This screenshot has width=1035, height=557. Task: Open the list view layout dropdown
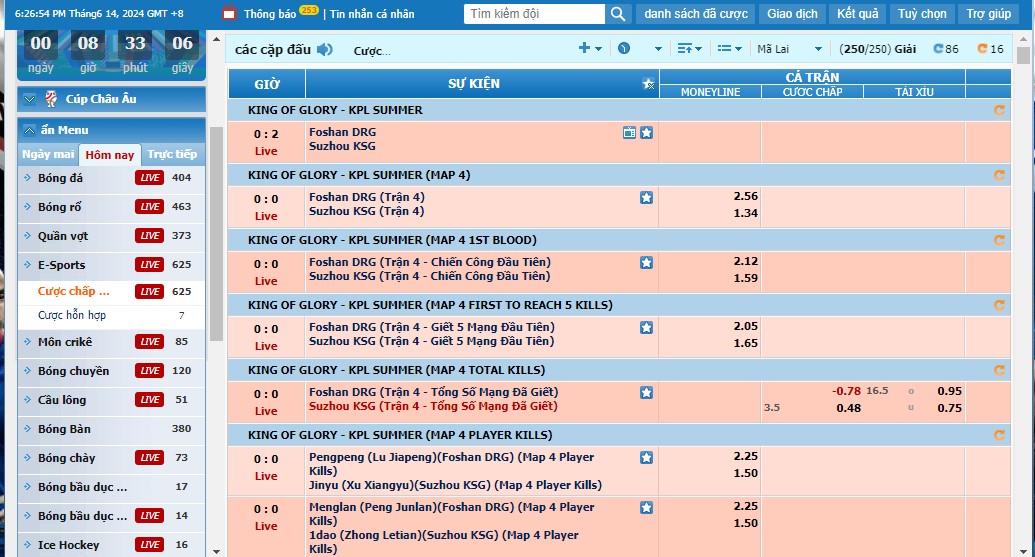click(729, 48)
